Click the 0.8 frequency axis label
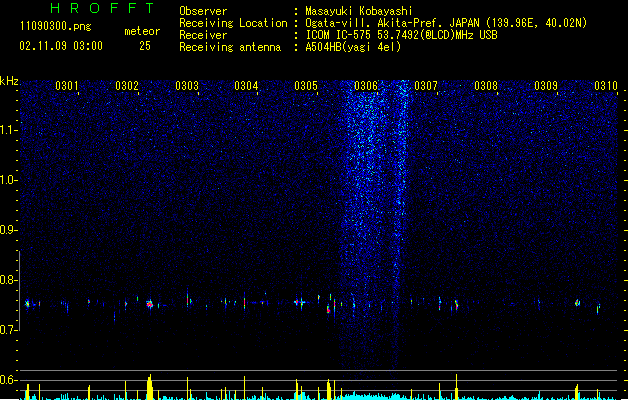The width and height of the screenshot is (629, 400). point(9,280)
